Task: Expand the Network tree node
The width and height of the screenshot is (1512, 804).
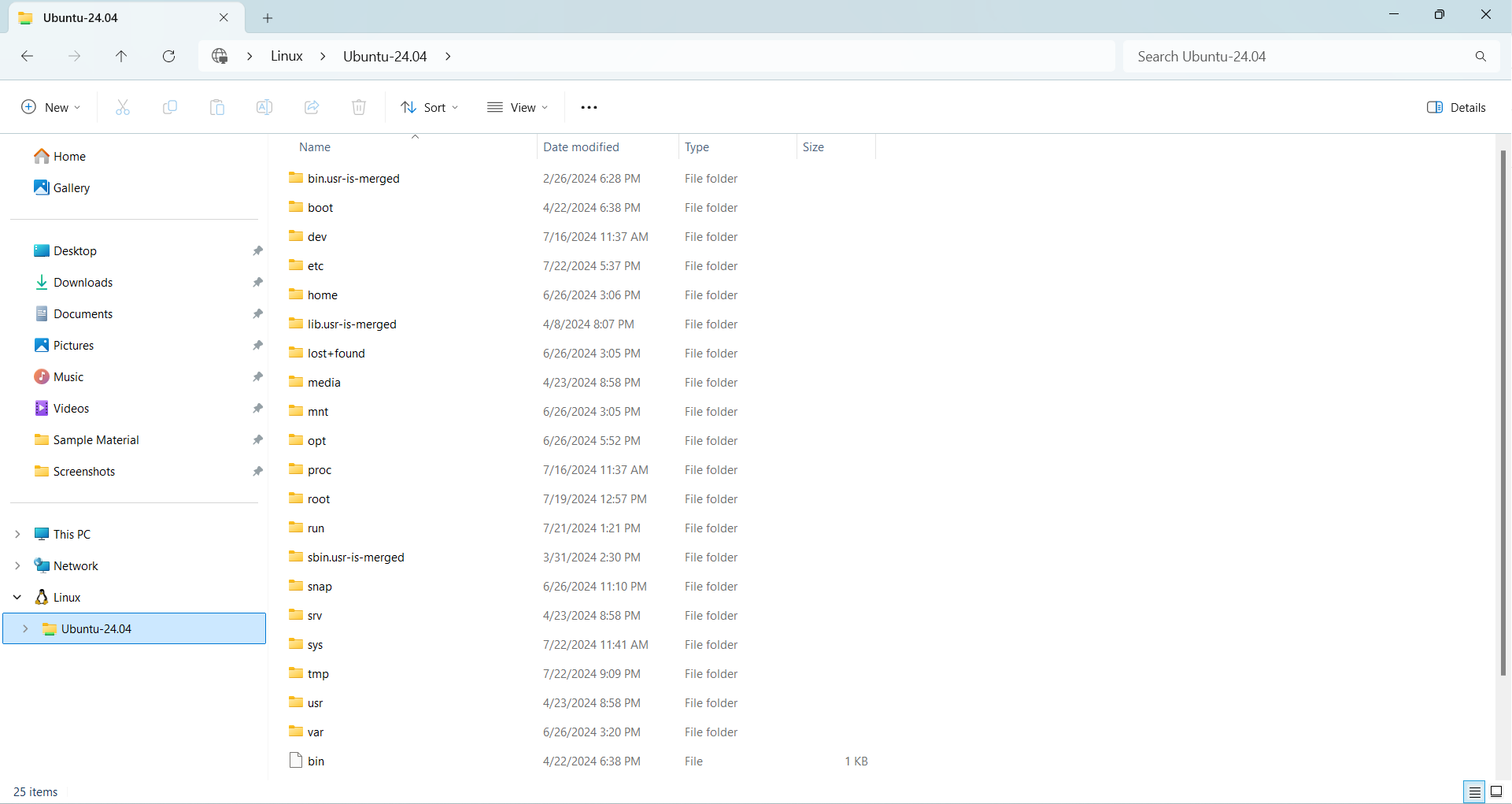Action: pyautogui.click(x=17, y=565)
